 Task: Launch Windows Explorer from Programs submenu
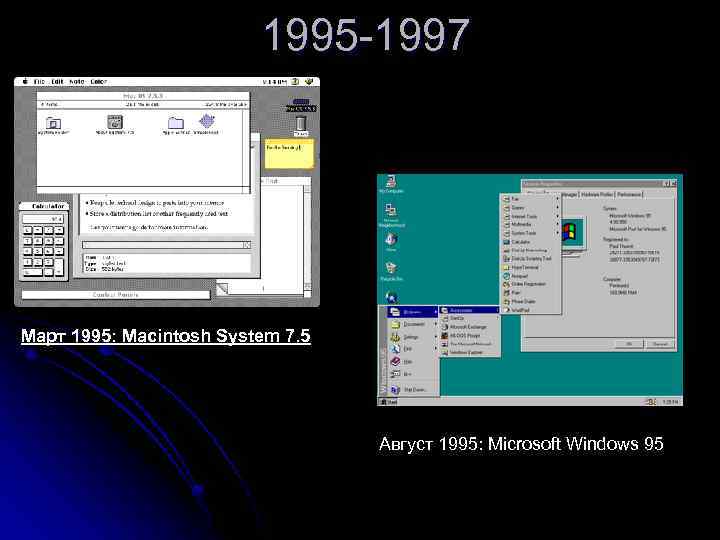tap(470, 353)
